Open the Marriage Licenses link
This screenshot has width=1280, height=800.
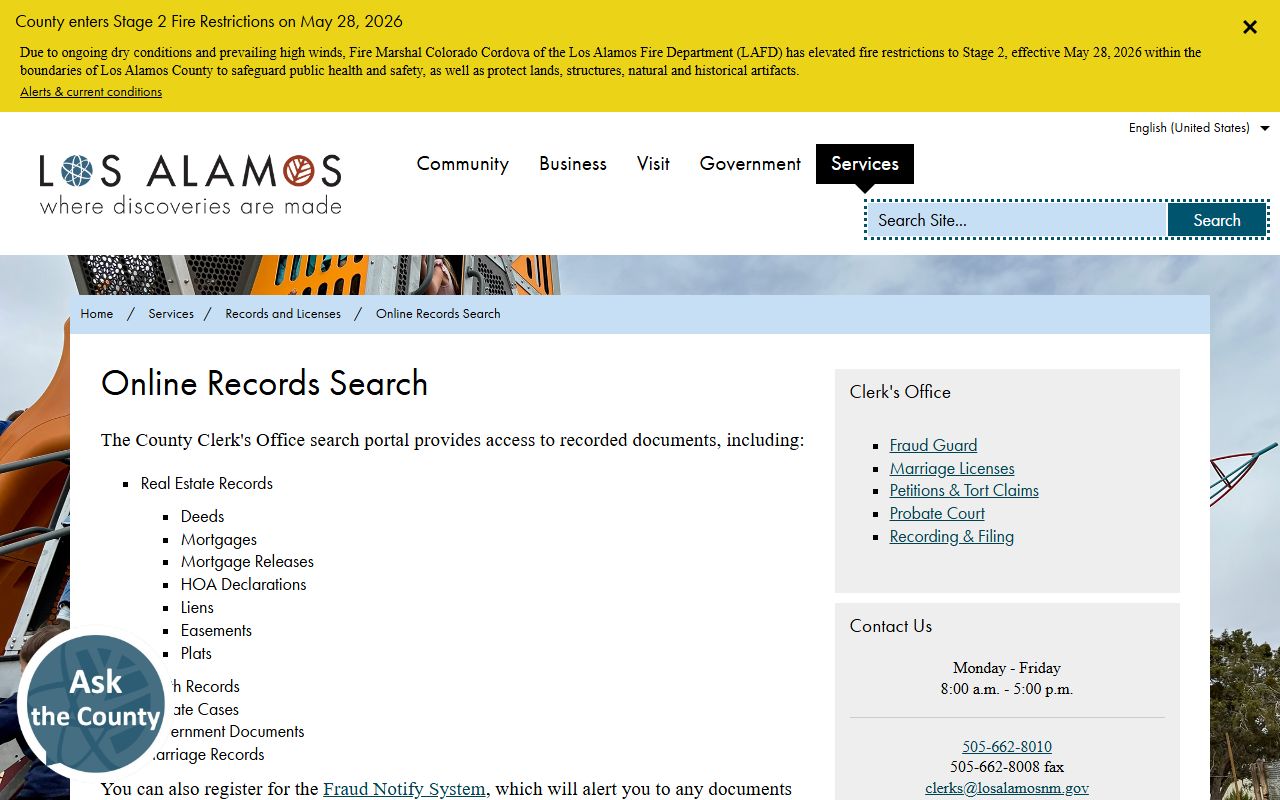[952, 468]
